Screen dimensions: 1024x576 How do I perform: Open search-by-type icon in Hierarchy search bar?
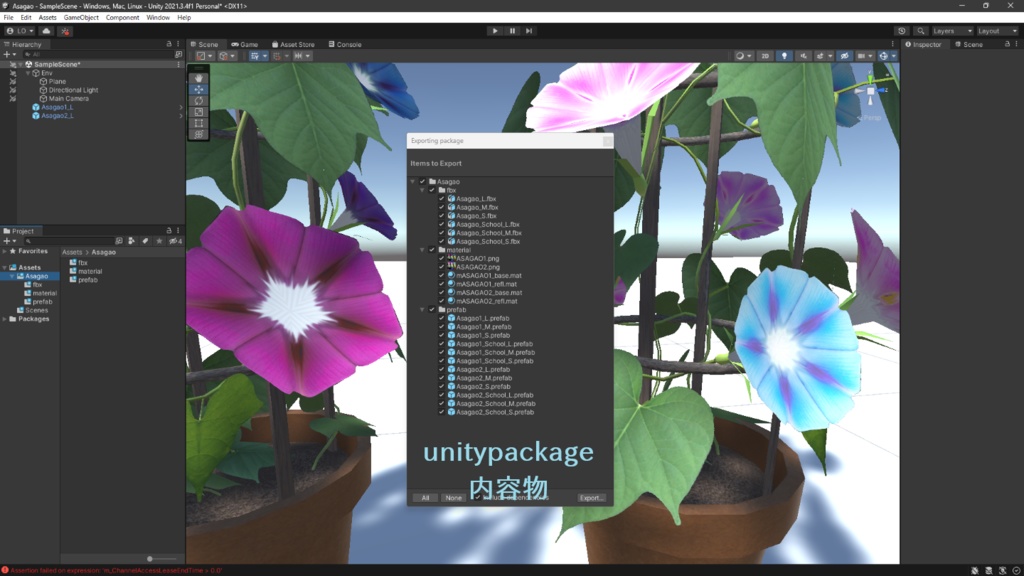pyautogui.click(x=178, y=55)
